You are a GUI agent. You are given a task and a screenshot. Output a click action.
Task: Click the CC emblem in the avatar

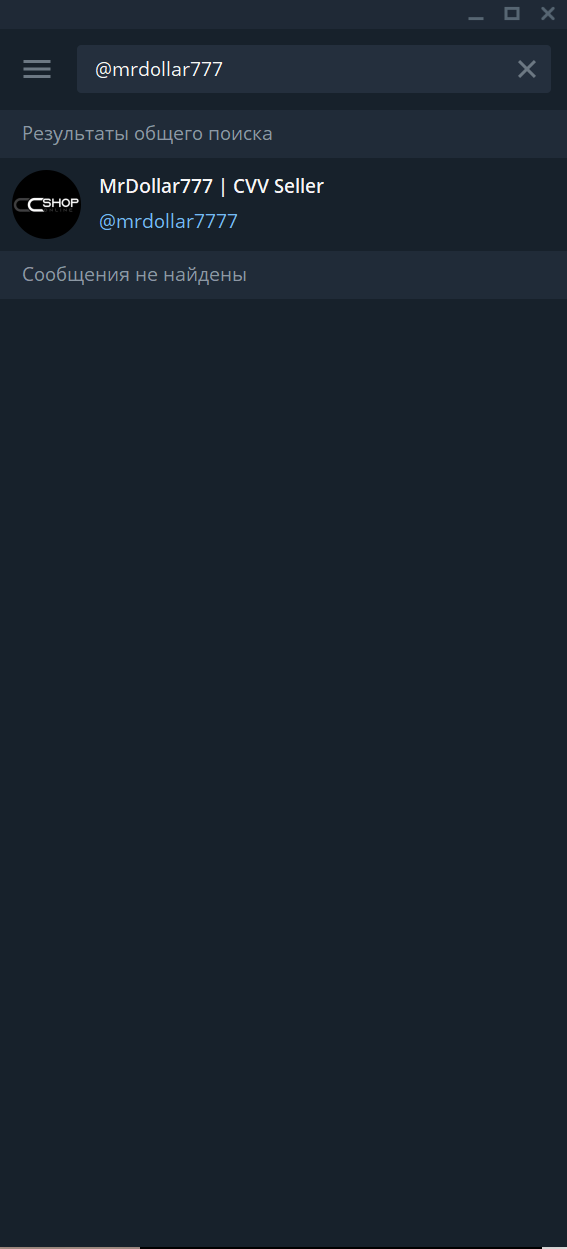[x=28, y=205]
